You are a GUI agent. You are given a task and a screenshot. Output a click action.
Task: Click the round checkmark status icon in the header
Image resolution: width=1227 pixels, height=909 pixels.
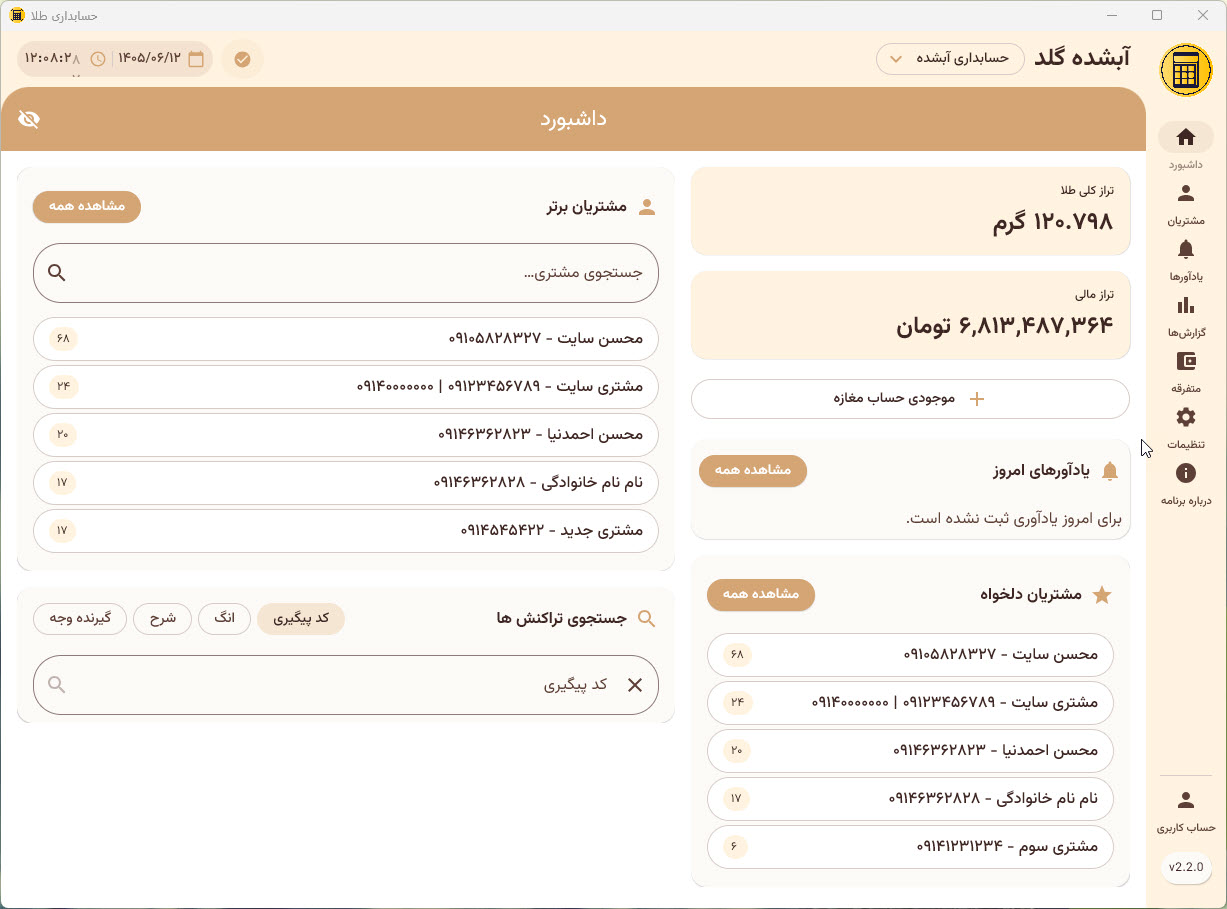tap(242, 59)
